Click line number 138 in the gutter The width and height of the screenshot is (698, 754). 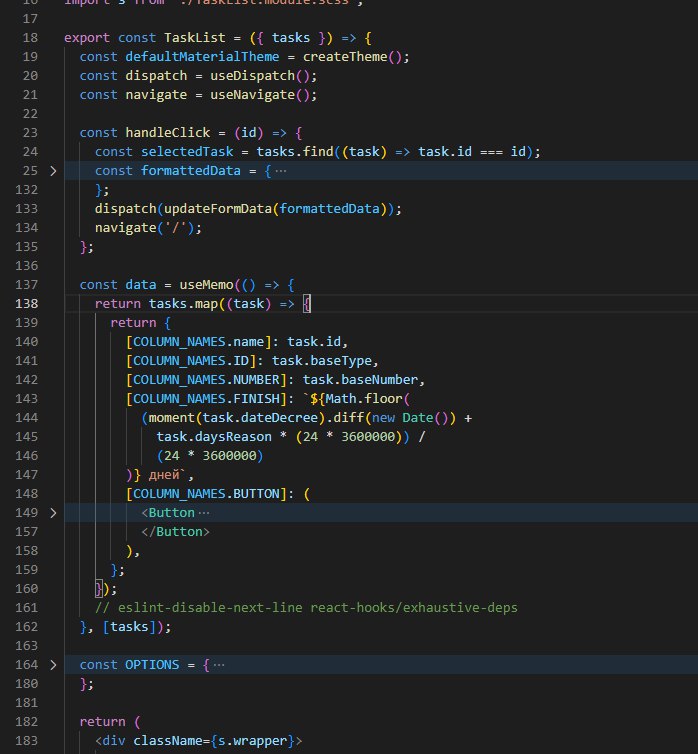coord(26,304)
